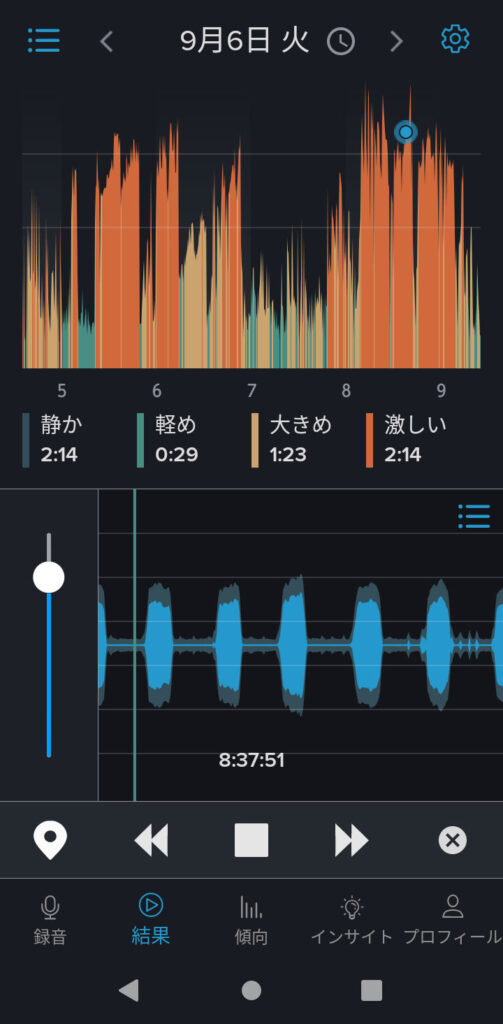Select the playback position marker on chart
503x1024 pixels.
406,133
